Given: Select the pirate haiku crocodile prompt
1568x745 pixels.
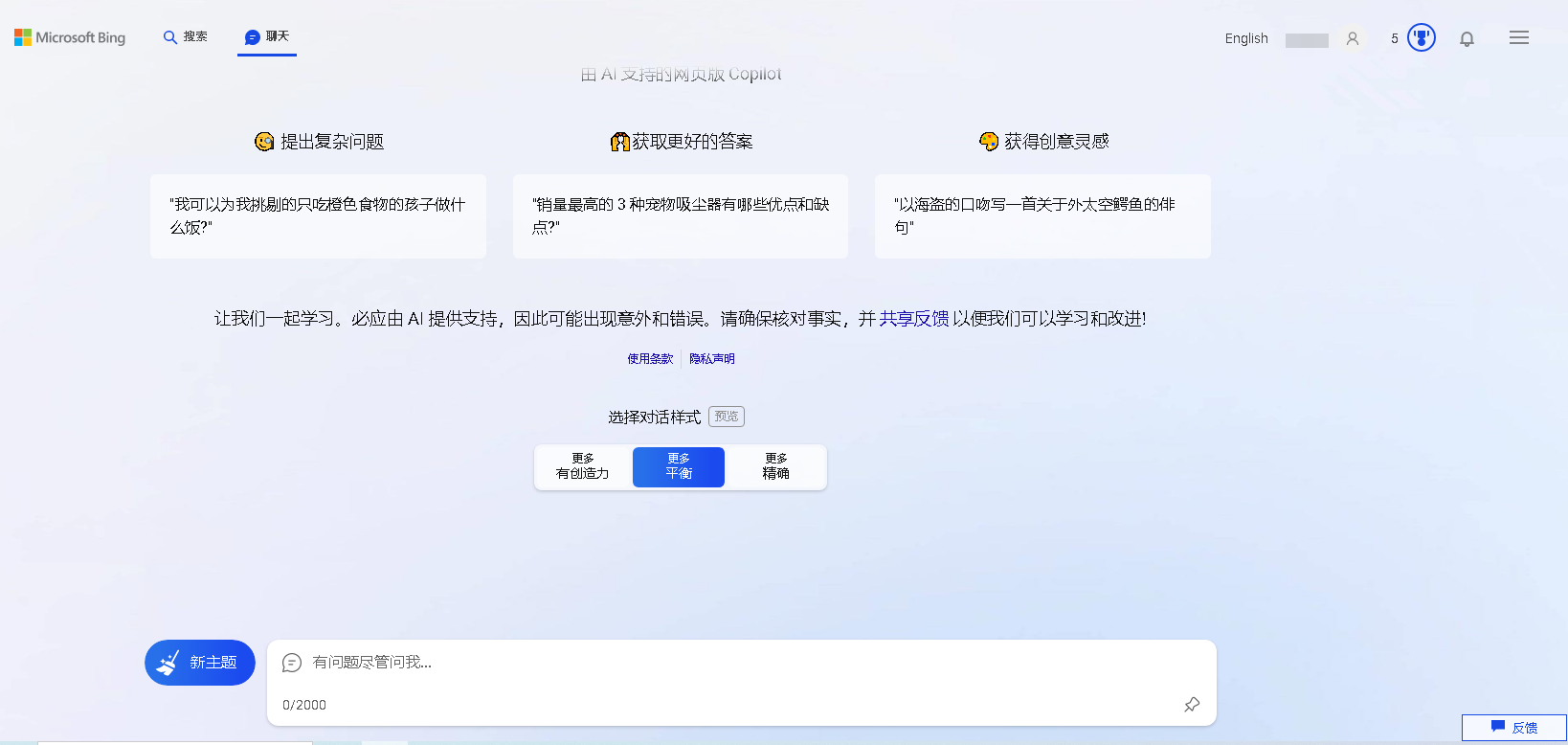Looking at the screenshot, I should 1042,216.
